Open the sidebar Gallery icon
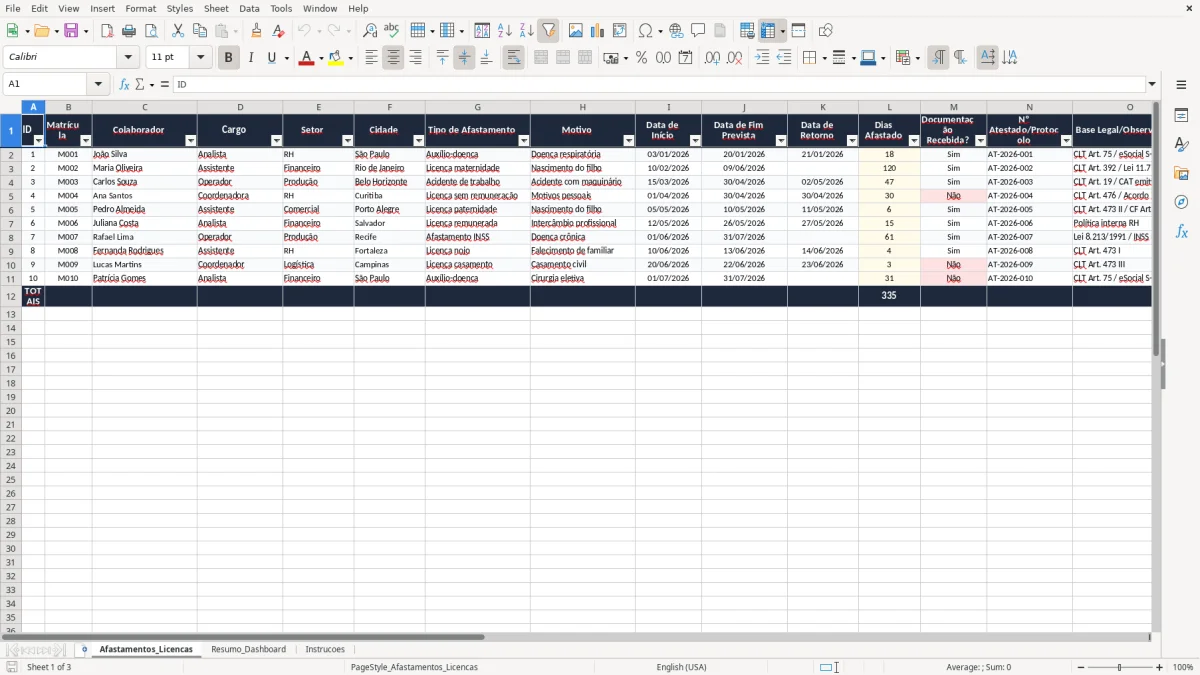 click(x=1181, y=174)
